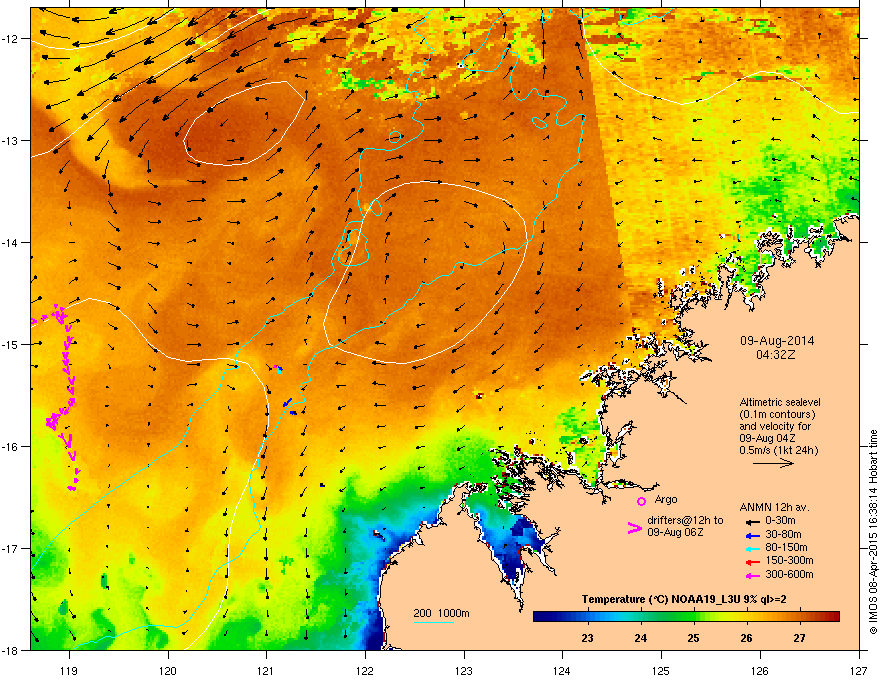The width and height of the screenshot is (880, 680).
Task: Click the colorbar tick label 24
Action: [640, 638]
